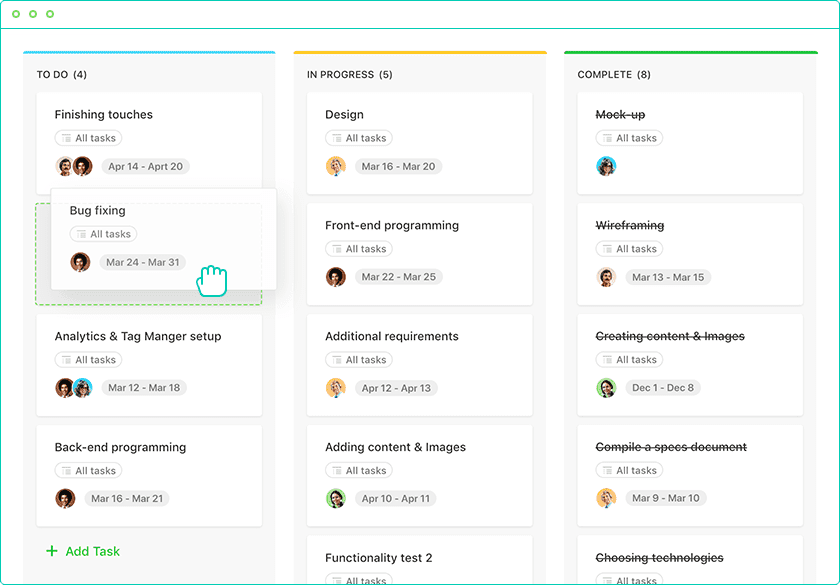Select the TO DO column header
Image resolution: width=840 pixels, height=585 pixels.
(x=62, y=75)
